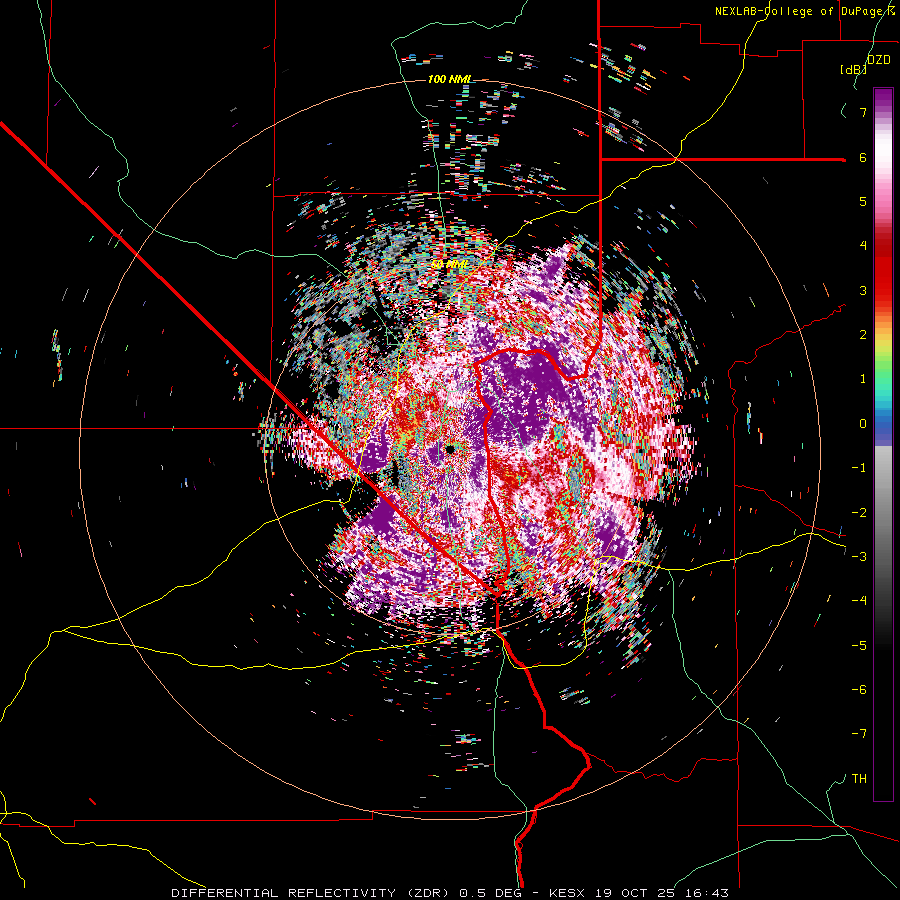Click the 16:43 timestamp in caption
900x900 pixels.
[709, 893]
